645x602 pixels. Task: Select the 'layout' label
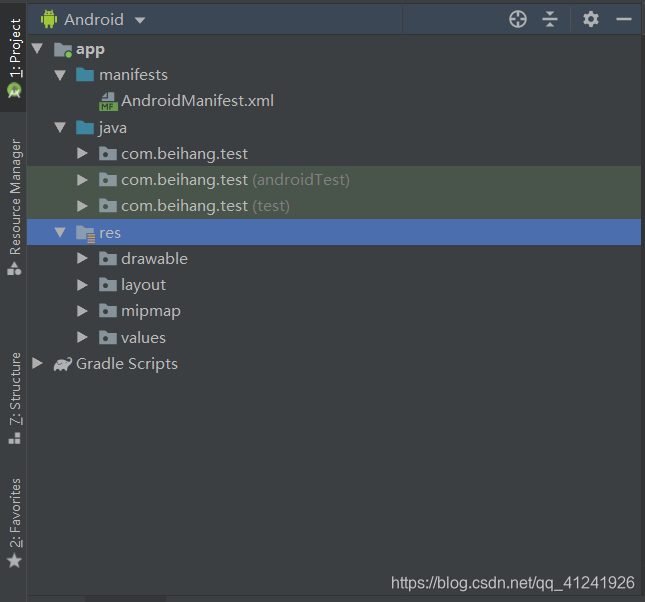click(x=144, y=285)
